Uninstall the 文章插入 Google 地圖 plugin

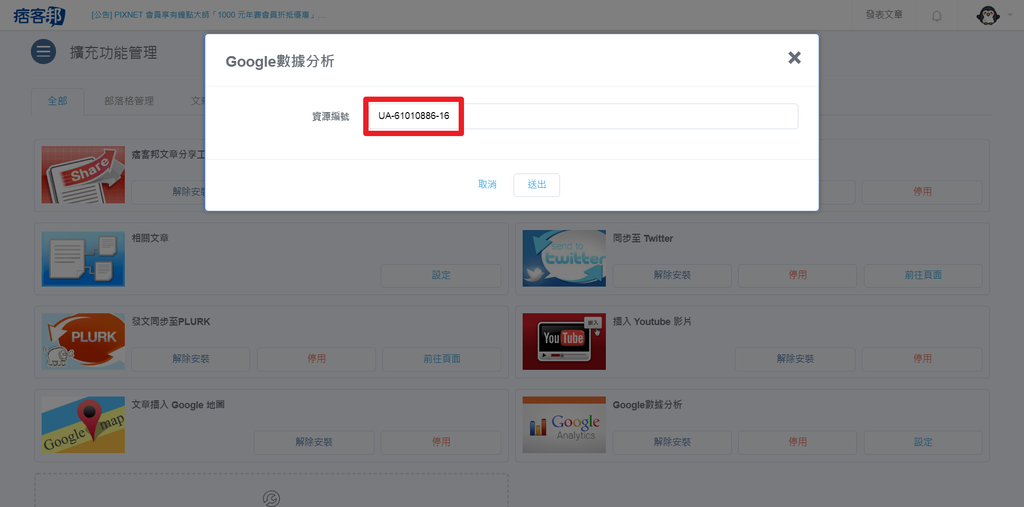click(313, 442)
